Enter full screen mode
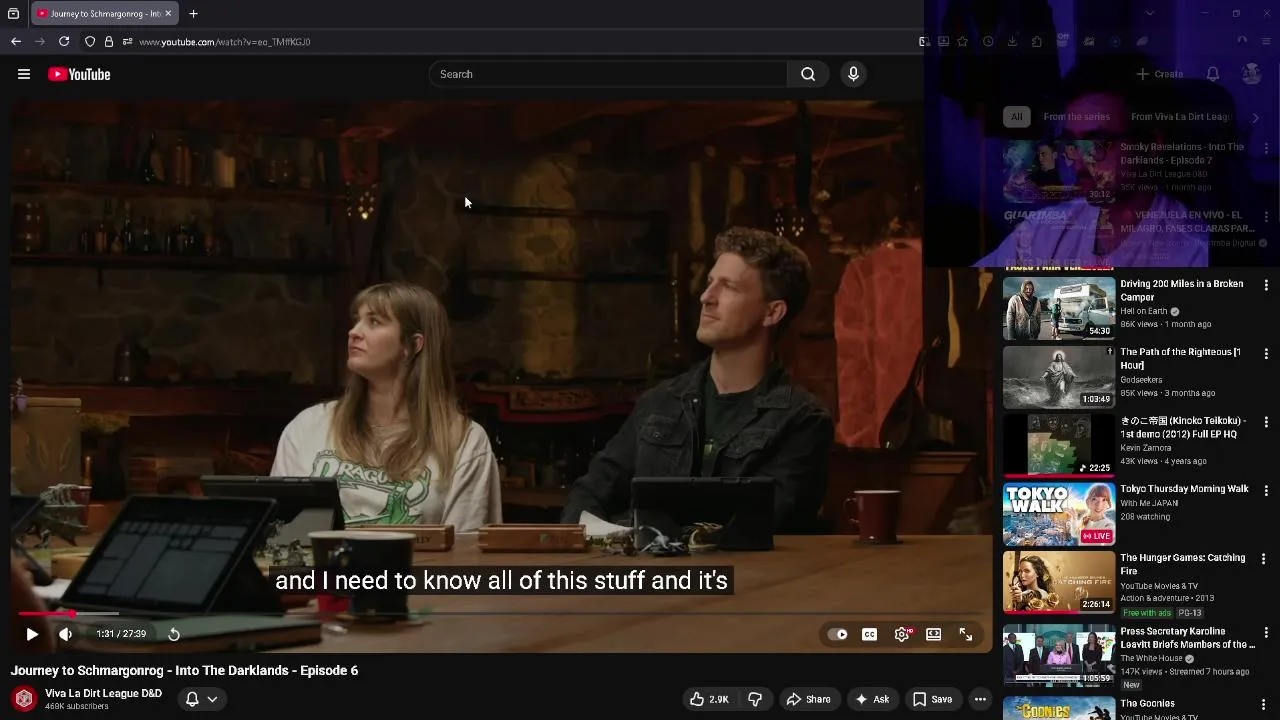Screen dimensions: 1280x720 tap(966, 634)
